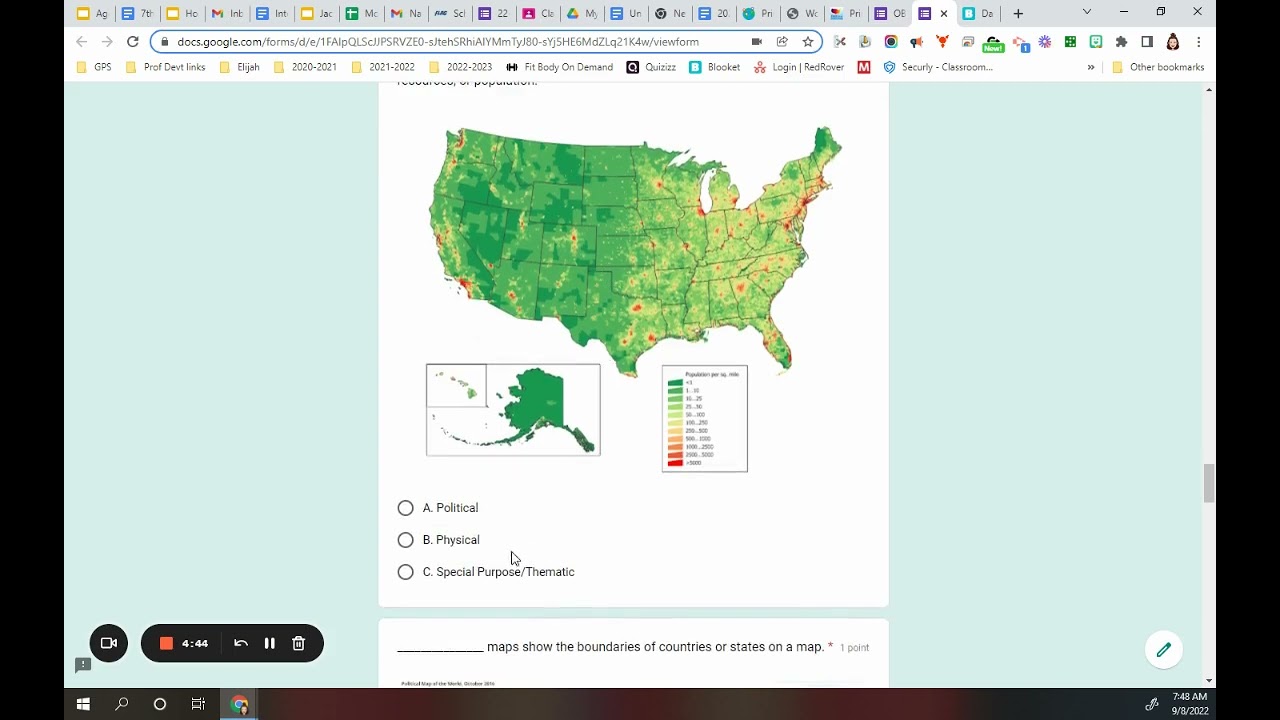Open the feedback report icon at bottom left
This screenshot has height=720, width=1280.
[x=83, y=665]
